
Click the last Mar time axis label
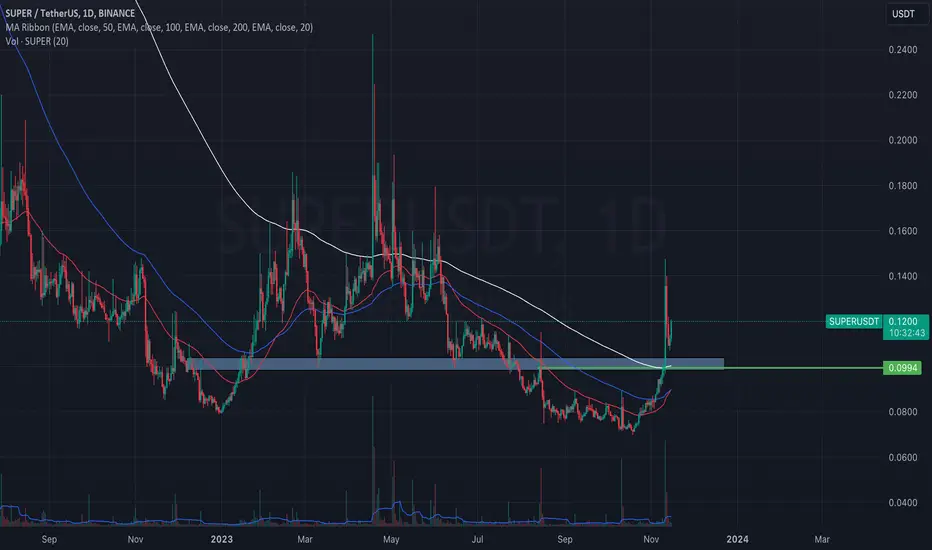pyautogui.click(x=821, y=539)
